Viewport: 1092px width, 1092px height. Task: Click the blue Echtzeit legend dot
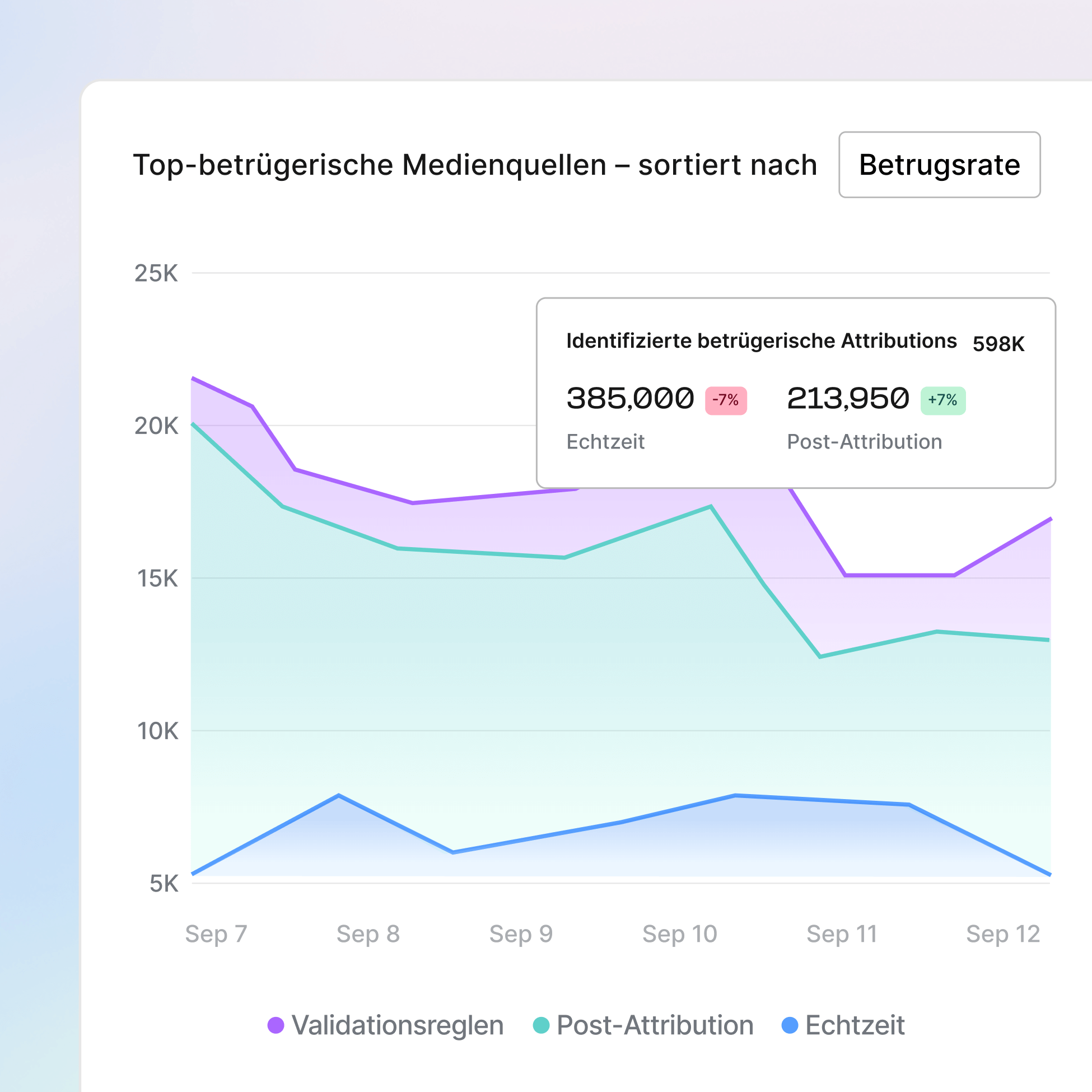click(x=790, y=1026)
